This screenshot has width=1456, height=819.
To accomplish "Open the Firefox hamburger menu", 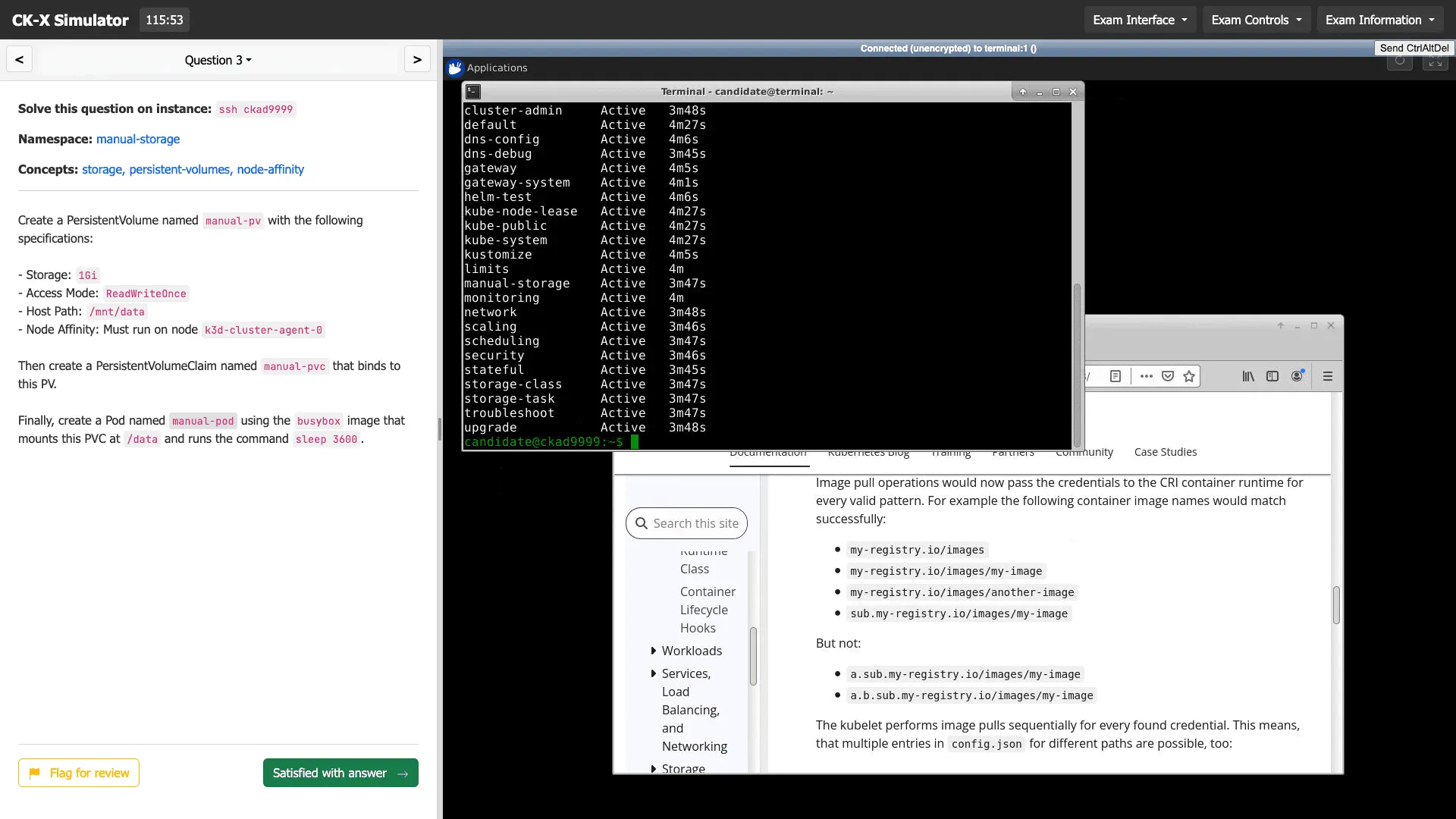I will tap(1328, 376).
